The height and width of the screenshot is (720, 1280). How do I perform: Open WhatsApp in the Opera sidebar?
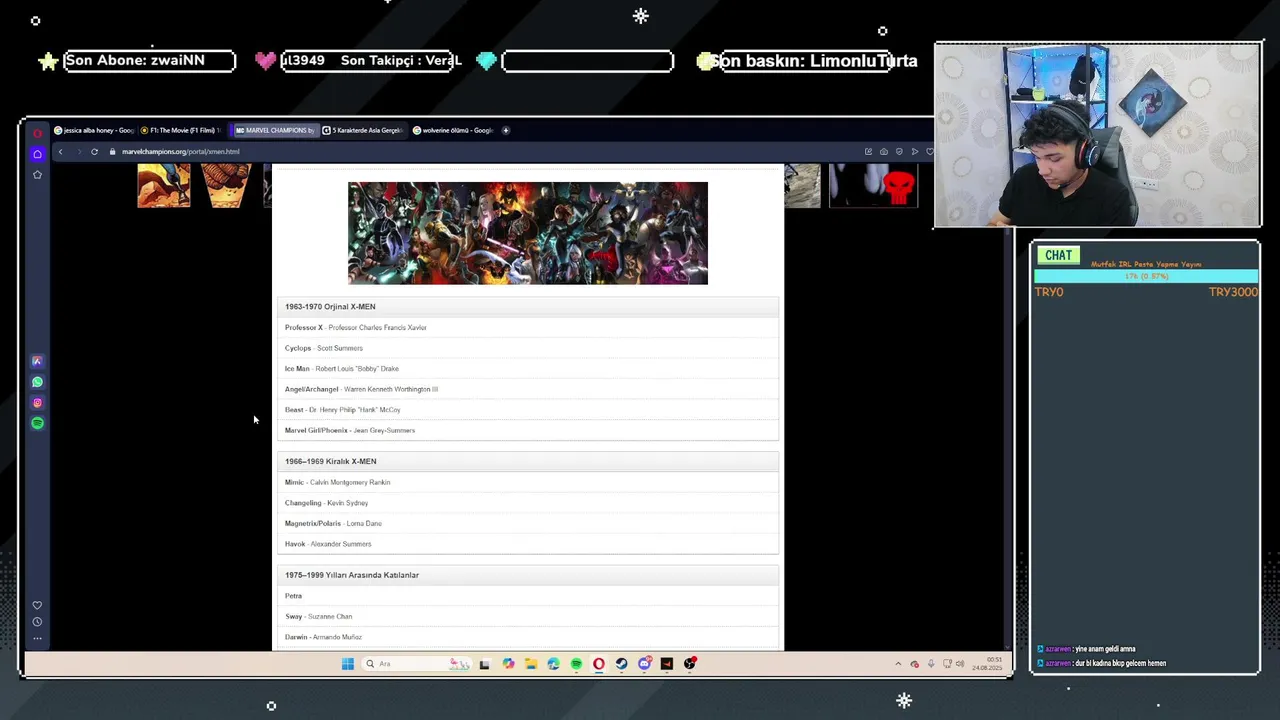click(x=37, y=382)
